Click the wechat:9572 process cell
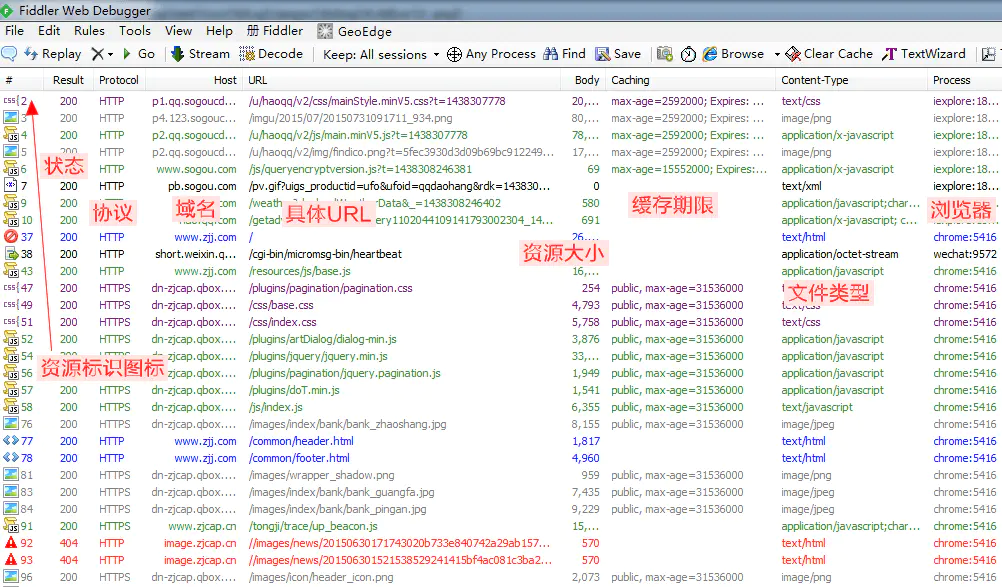Image resolution: width=1002 pixels, height=587 pixels. tap(965, 254)
